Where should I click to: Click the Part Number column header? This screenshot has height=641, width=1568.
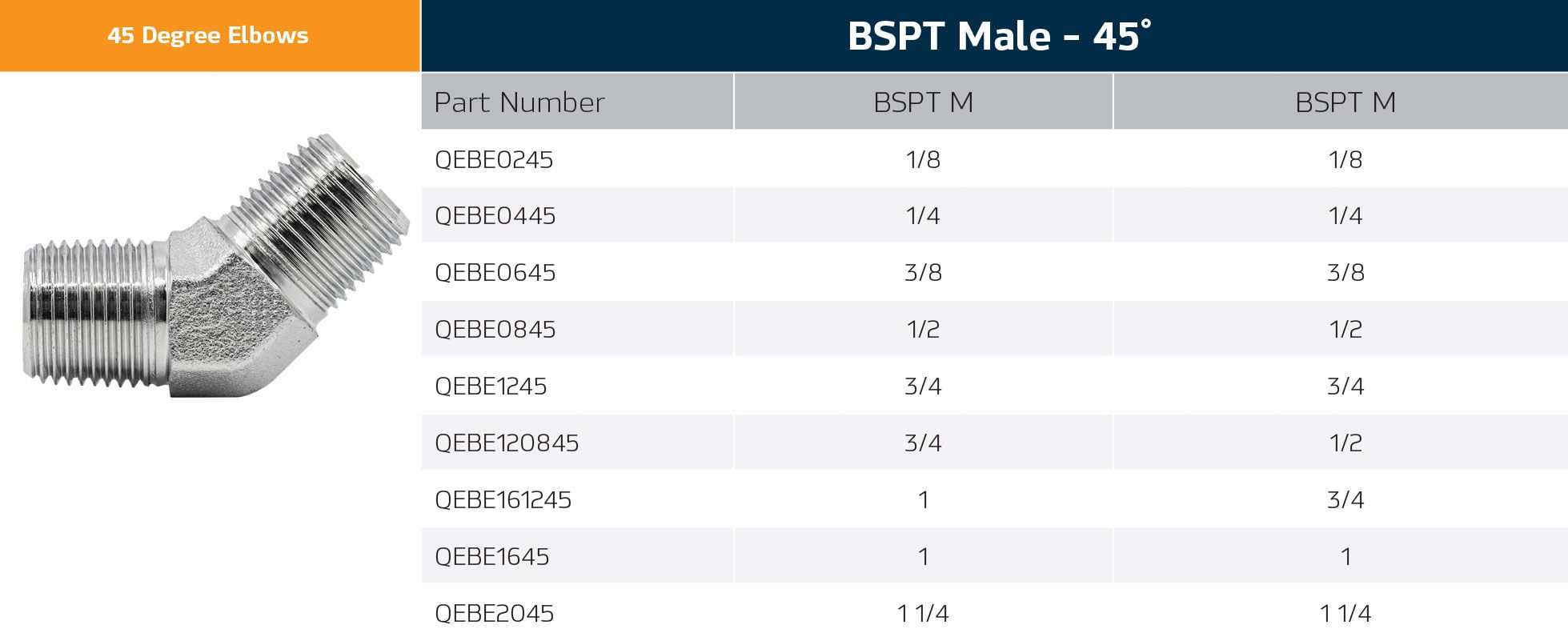519,102
